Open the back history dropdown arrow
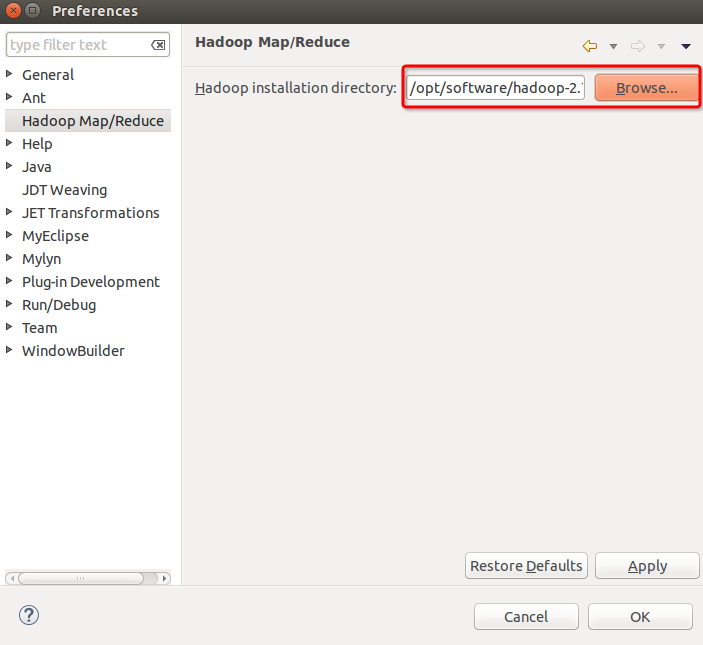This screenshot has height=645, width=703. click(x=613, y=46)
